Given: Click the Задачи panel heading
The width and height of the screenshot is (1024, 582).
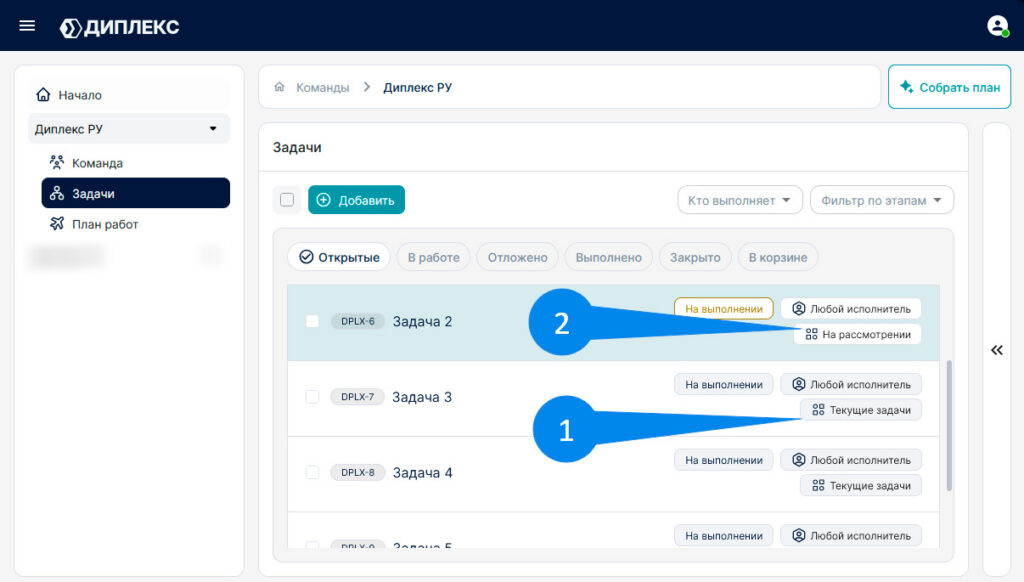Looking at the screenshot, I should (297, 148).
